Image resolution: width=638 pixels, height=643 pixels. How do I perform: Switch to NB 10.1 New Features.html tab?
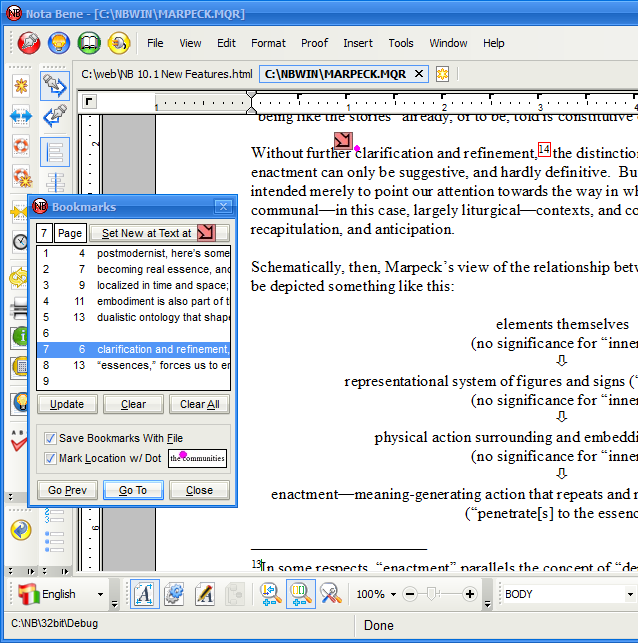coord(167,74)
